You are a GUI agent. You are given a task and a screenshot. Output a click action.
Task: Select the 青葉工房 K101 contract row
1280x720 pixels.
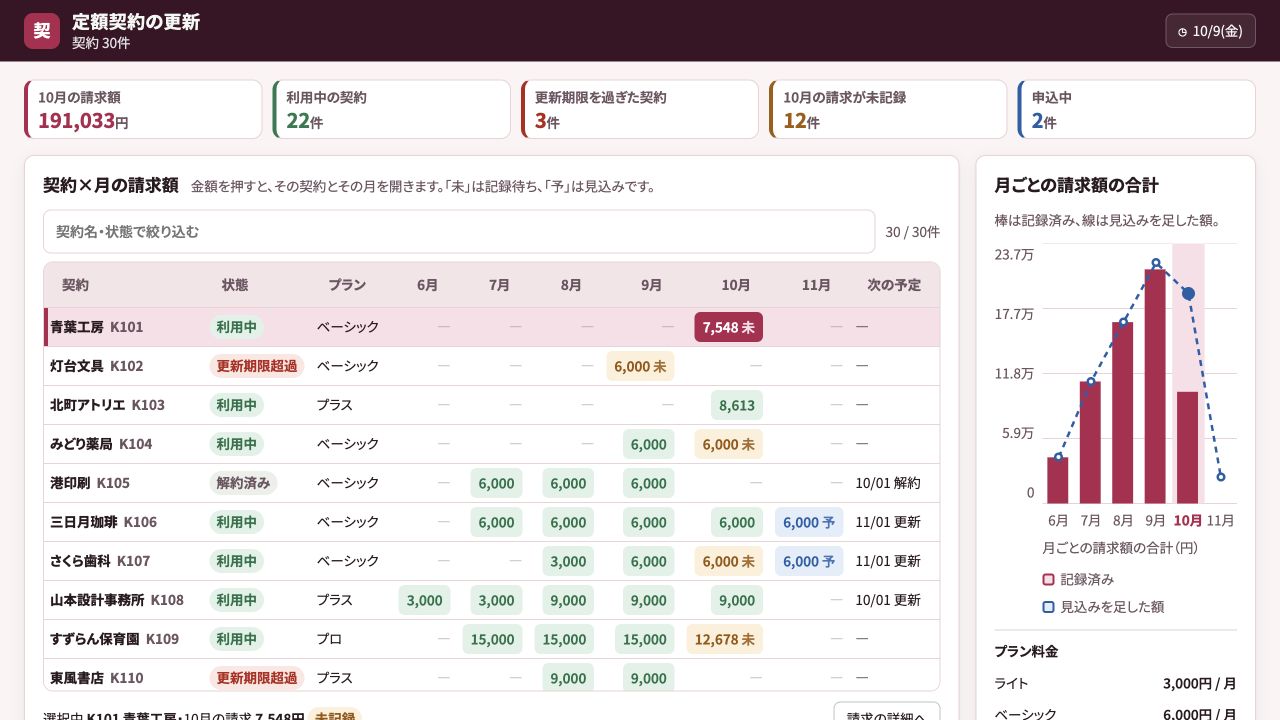pos(492,327)
